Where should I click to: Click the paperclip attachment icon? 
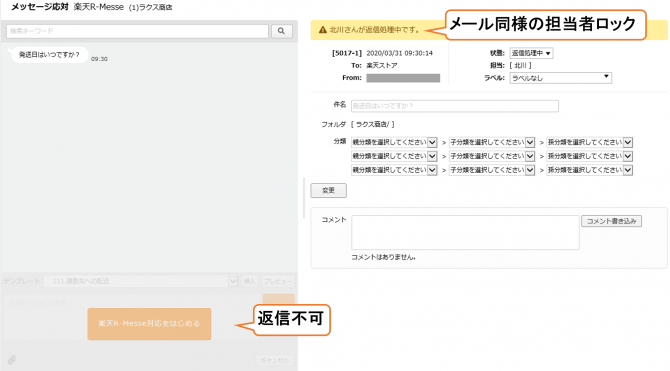point(12,359)
